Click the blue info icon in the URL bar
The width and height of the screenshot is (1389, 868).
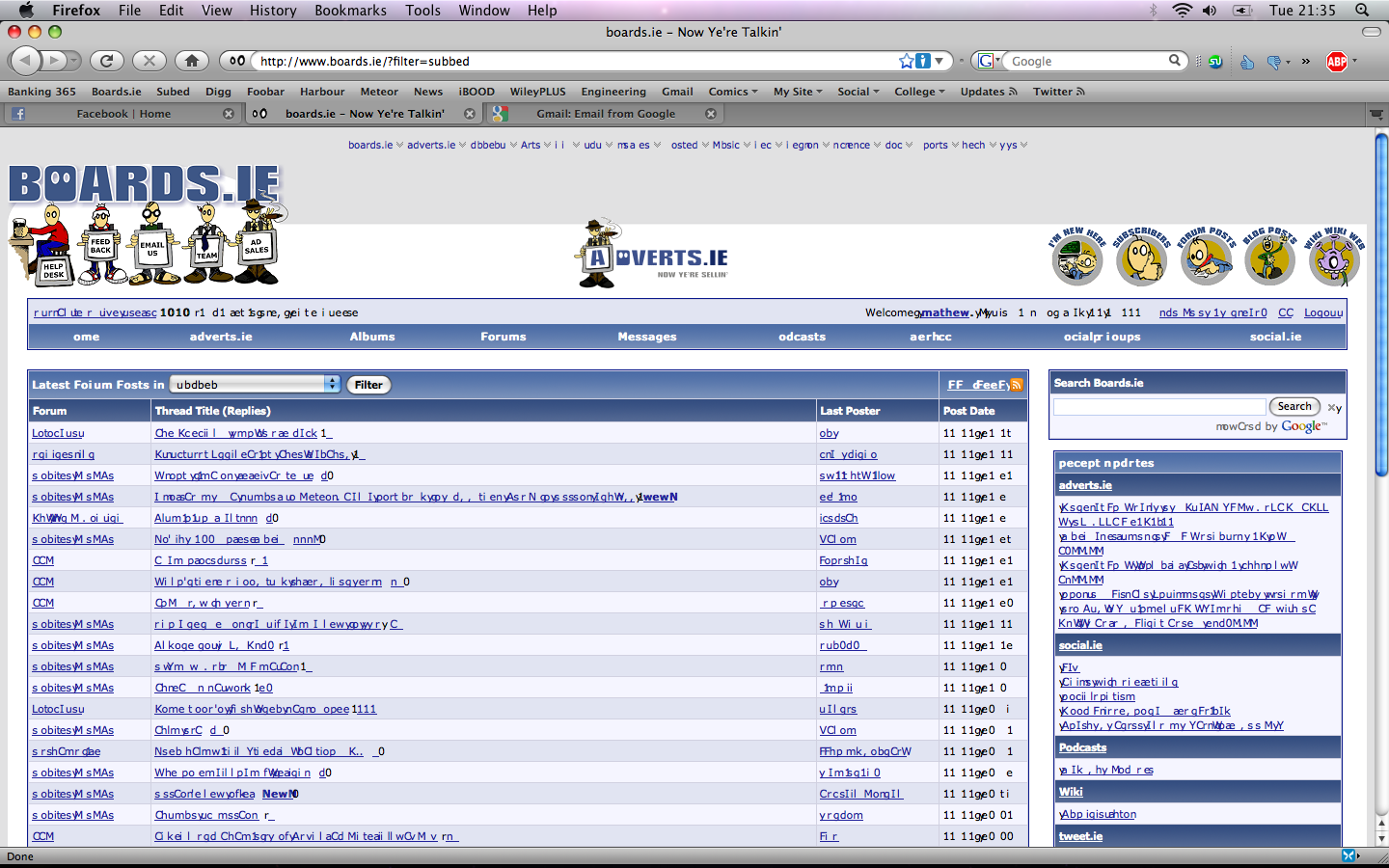tap(923, 61)
